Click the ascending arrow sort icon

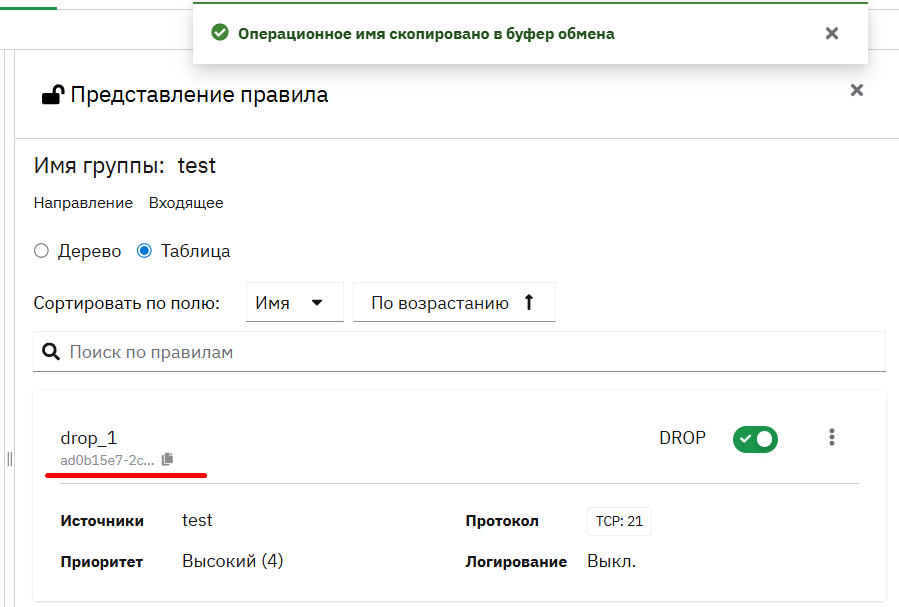tap(529, 302)
